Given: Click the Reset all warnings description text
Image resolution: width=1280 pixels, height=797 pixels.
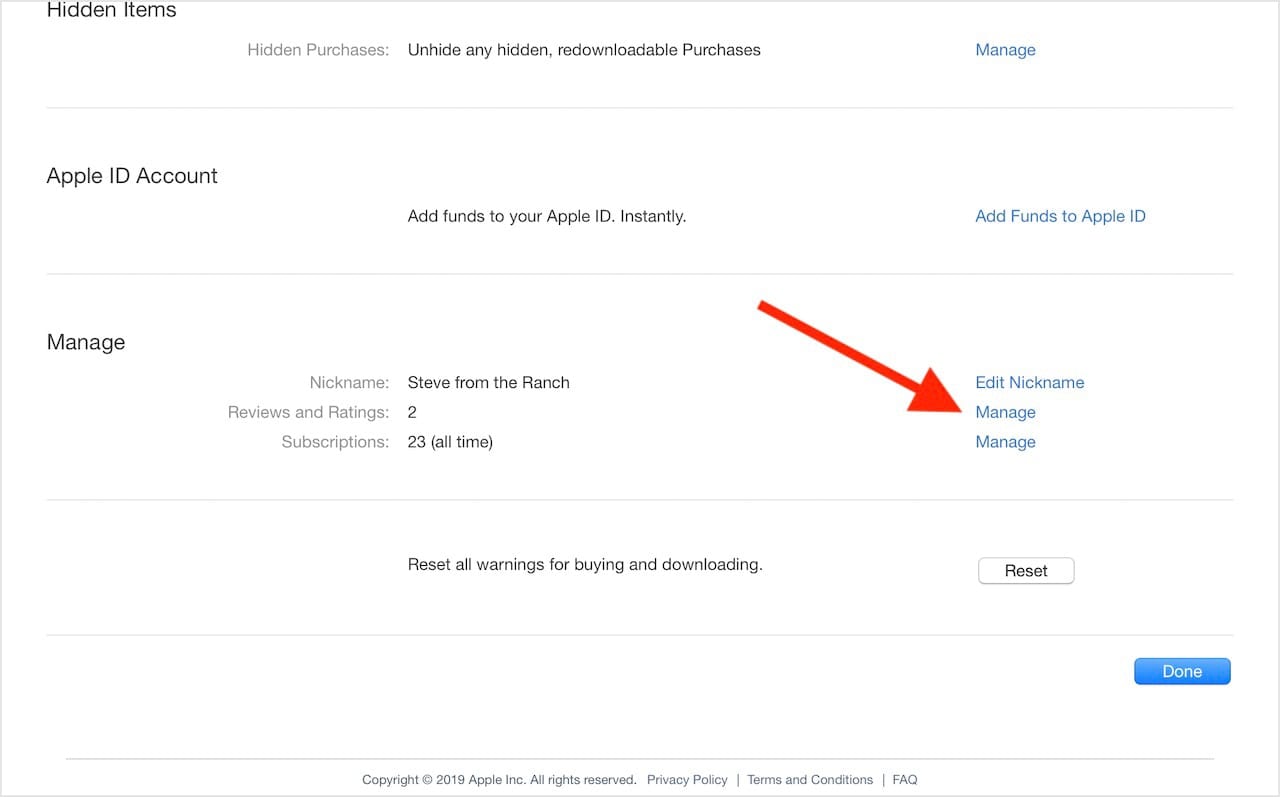Looking at the screenshot, I should pos(585,565).
